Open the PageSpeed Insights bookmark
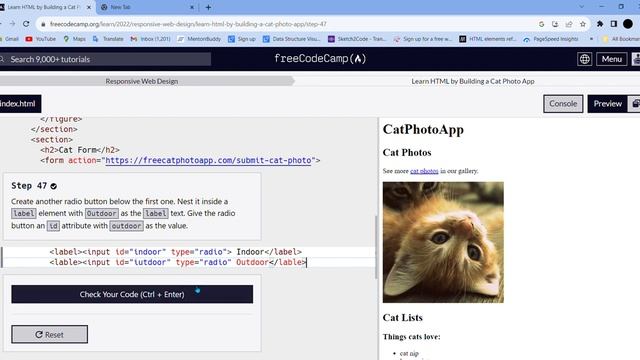The image size is (640, 360). coord(551,39)
